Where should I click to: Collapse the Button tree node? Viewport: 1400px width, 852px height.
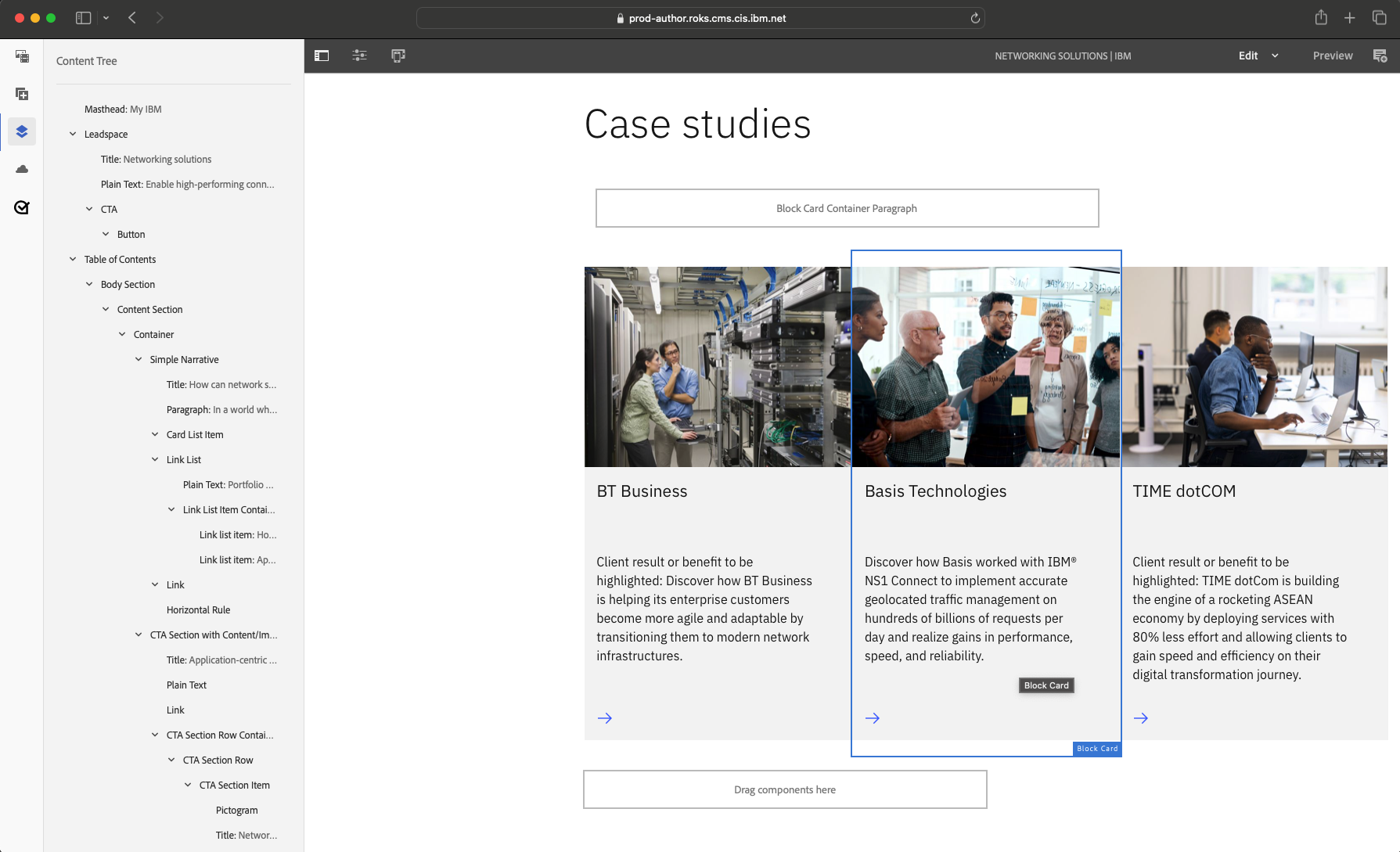pyautogui.click(x=106, y=234)
